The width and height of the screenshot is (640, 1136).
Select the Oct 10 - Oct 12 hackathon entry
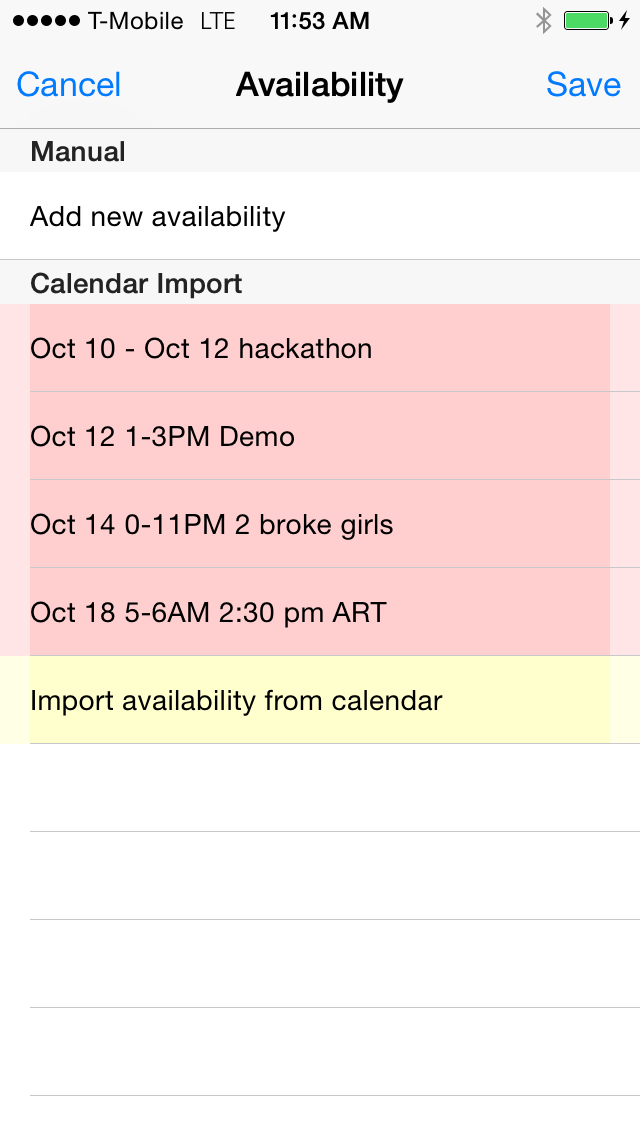201,349
